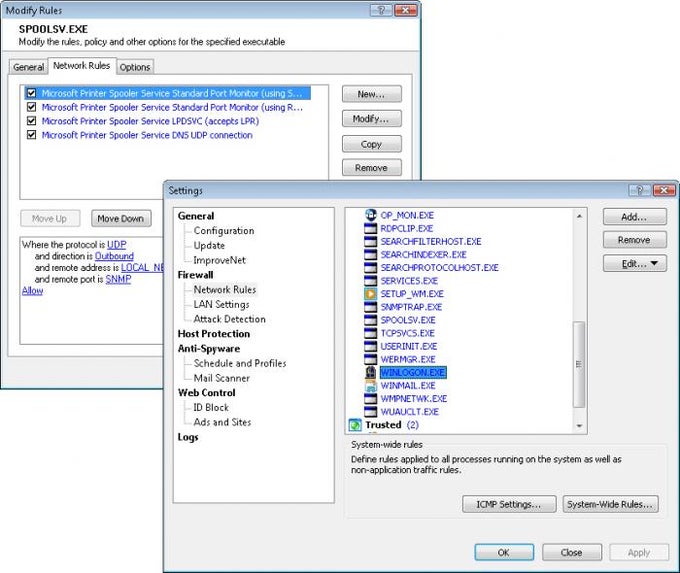
Task: Toggle the LPDSVC (accepts LPR) rule checkbox
Action: [x=31, y=121]
